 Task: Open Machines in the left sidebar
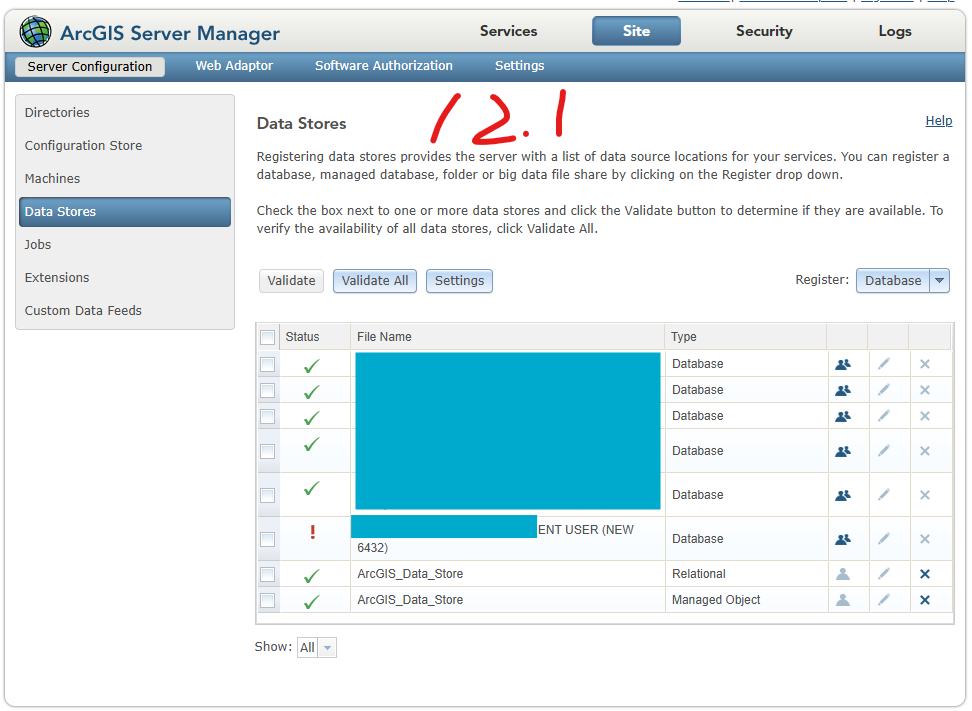52,179
